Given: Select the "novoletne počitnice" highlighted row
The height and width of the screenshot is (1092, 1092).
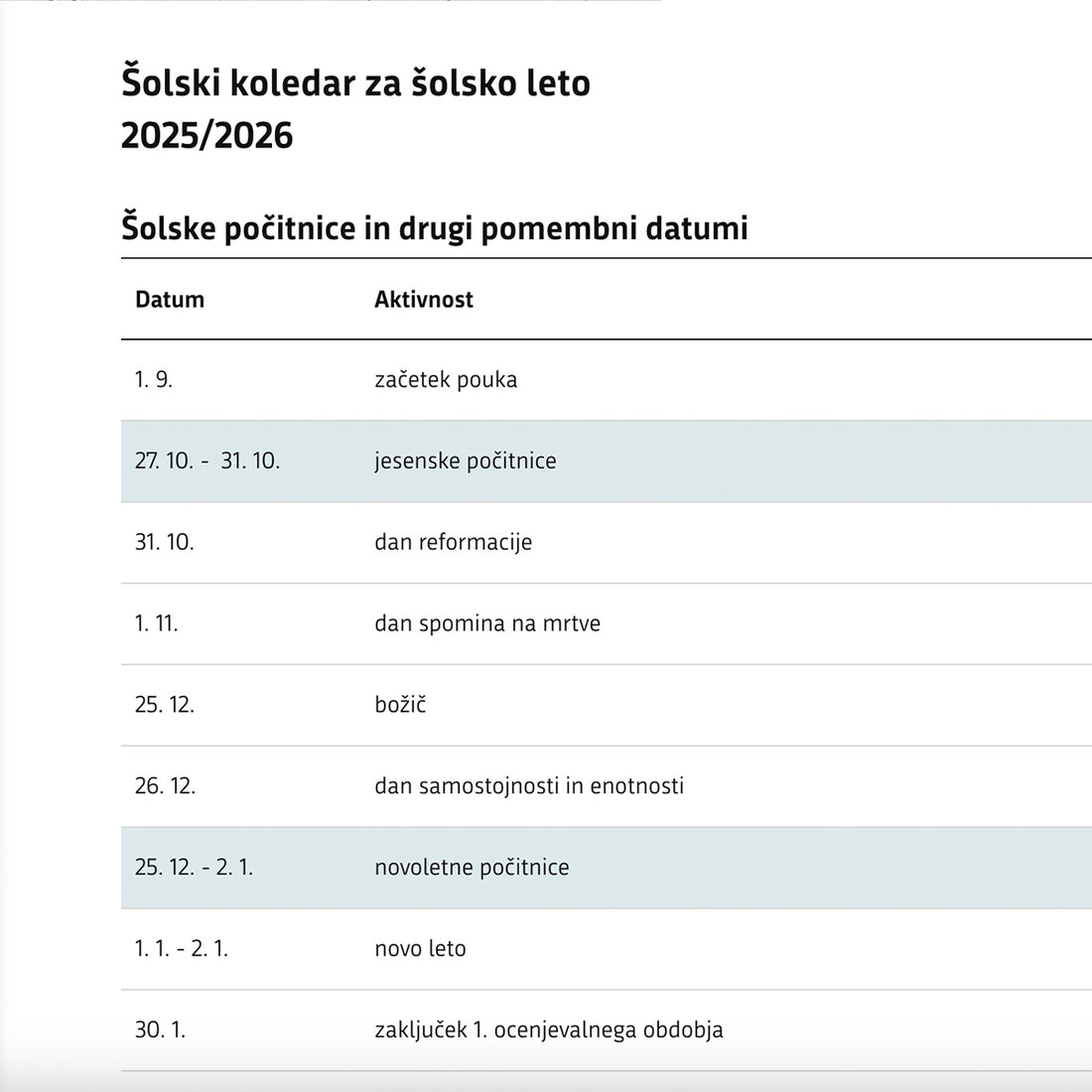Looking at the screenshot, I should tap(472, 869).
